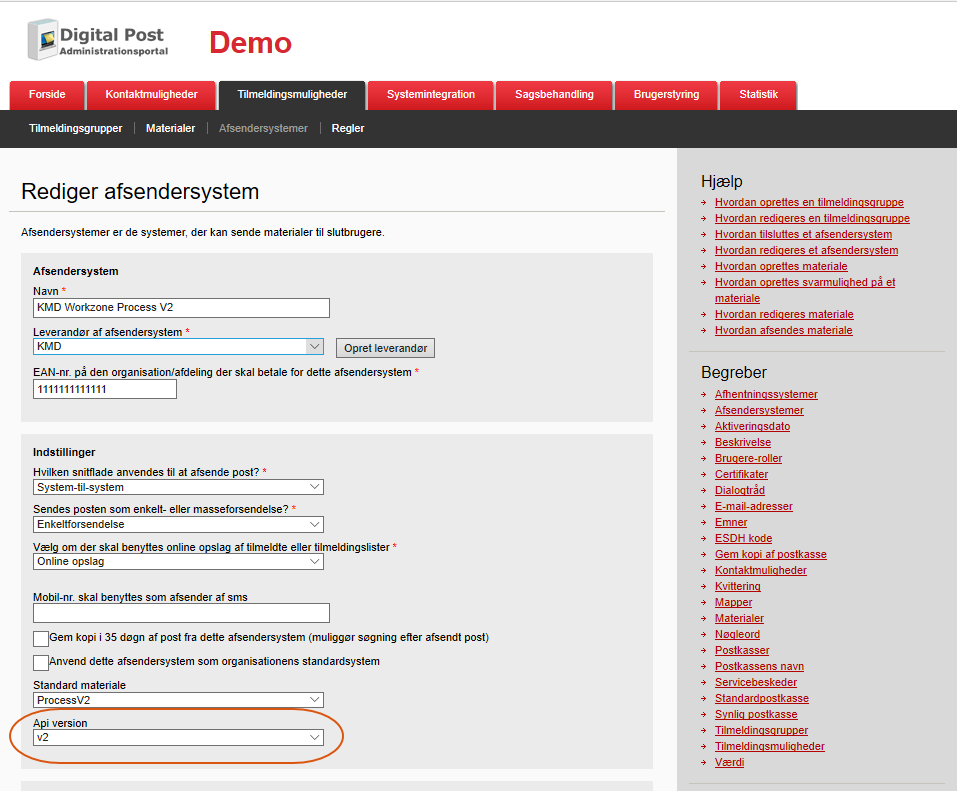Open link Hvordan redigeres et afsendersystem
957x791 pixels.
pos(806,250)
